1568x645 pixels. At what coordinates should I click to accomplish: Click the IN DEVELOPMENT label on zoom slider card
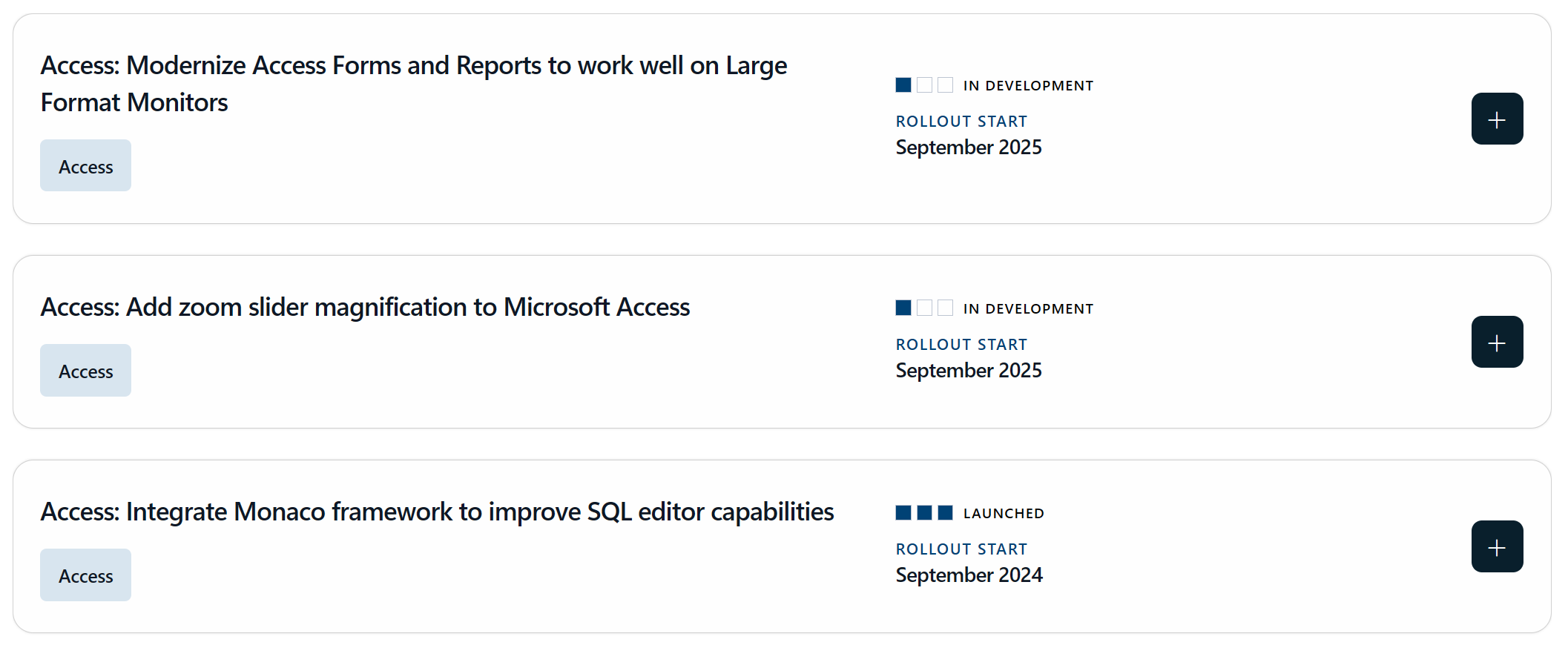pyautogui.click(x=1028, y=308)
